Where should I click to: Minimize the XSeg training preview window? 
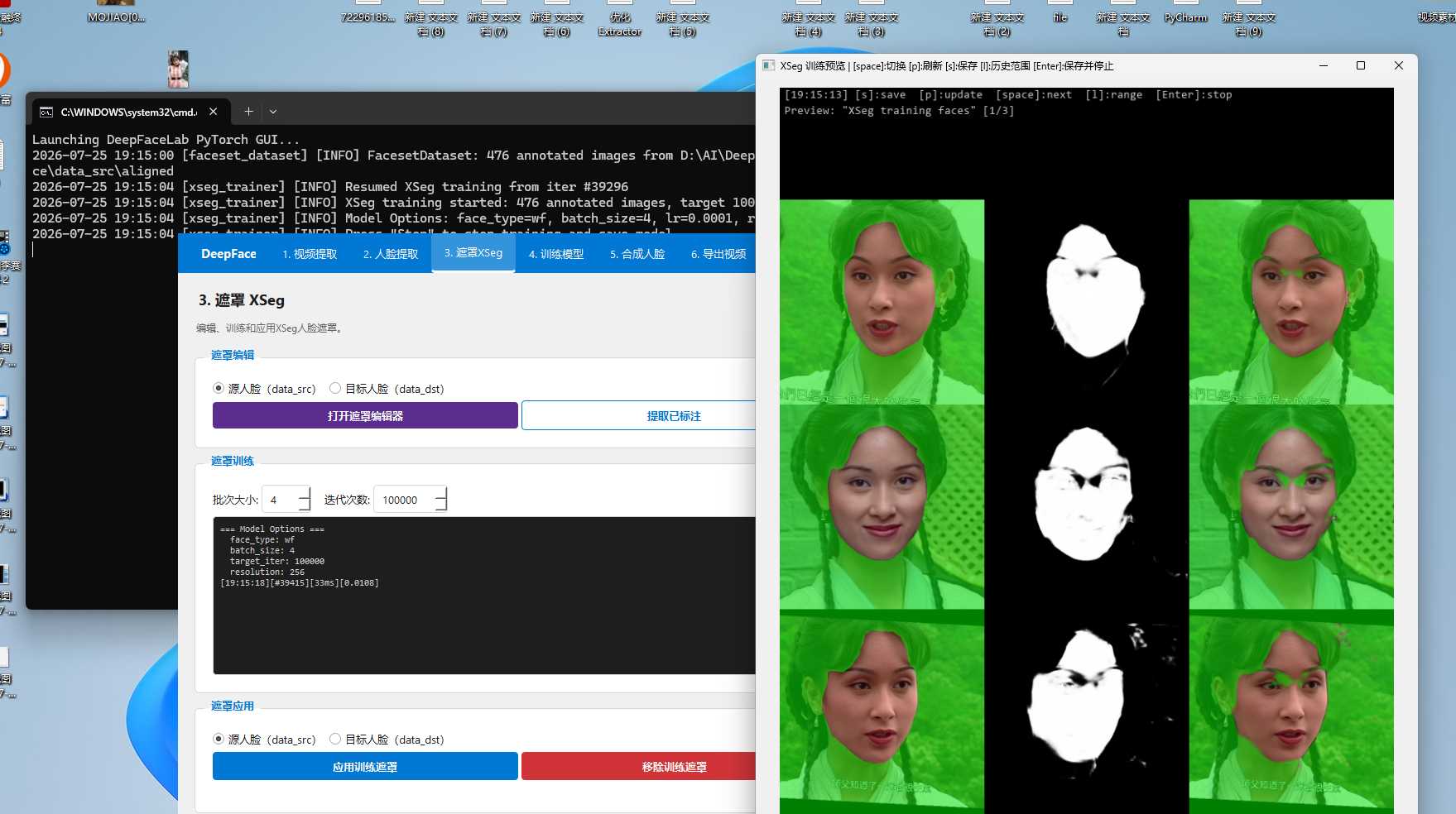click(x=1323, y=65)
